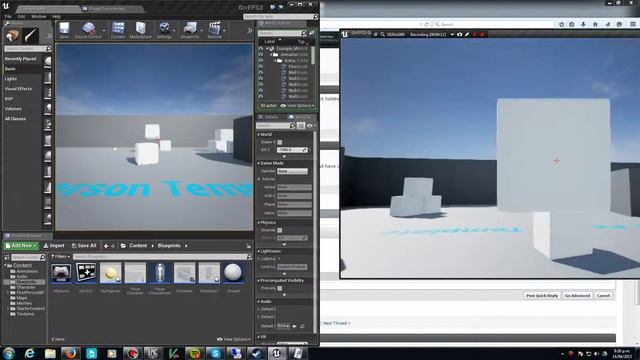Open the File menu

[x=8, y=16]
